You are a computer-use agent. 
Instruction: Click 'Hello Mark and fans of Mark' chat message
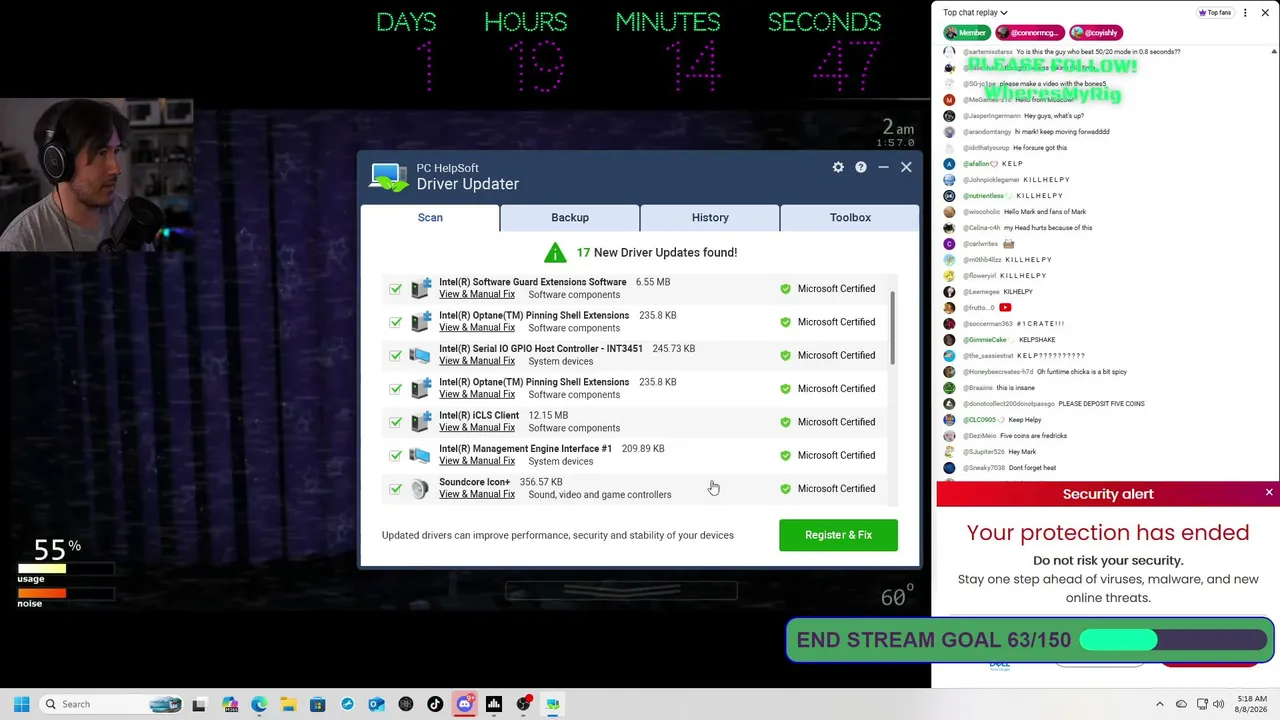(x=1045, y=212)
